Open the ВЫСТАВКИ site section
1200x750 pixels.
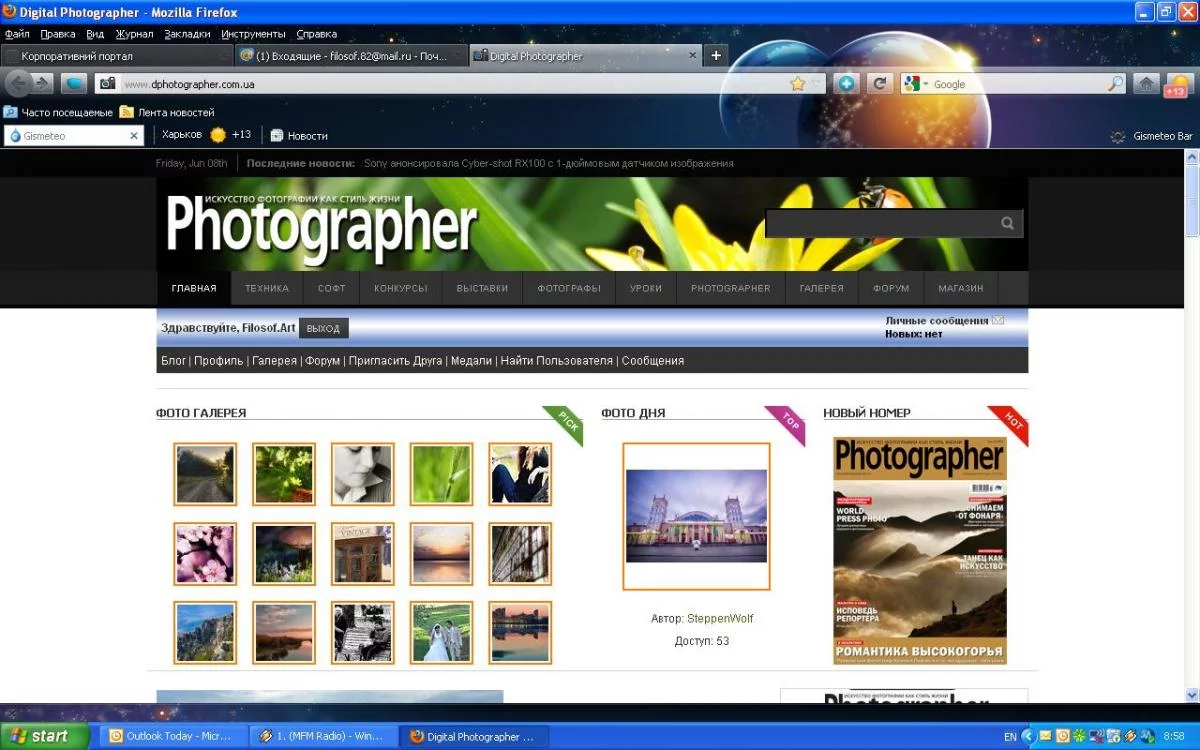[x=482, y=288]
